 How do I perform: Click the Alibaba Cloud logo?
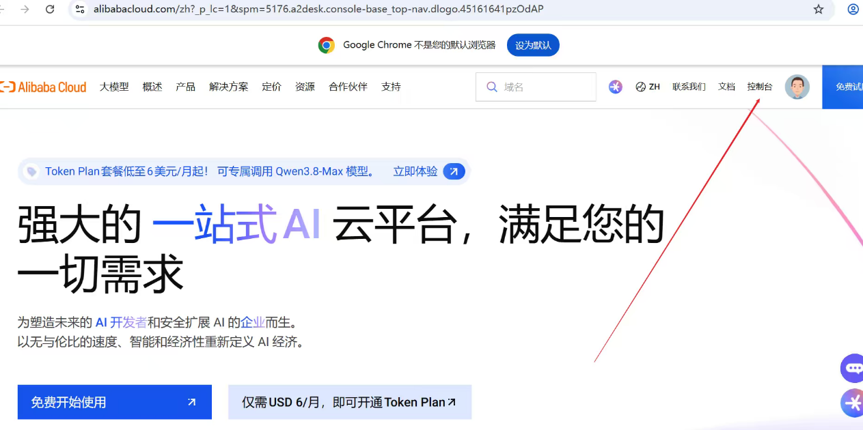point(43,87)
